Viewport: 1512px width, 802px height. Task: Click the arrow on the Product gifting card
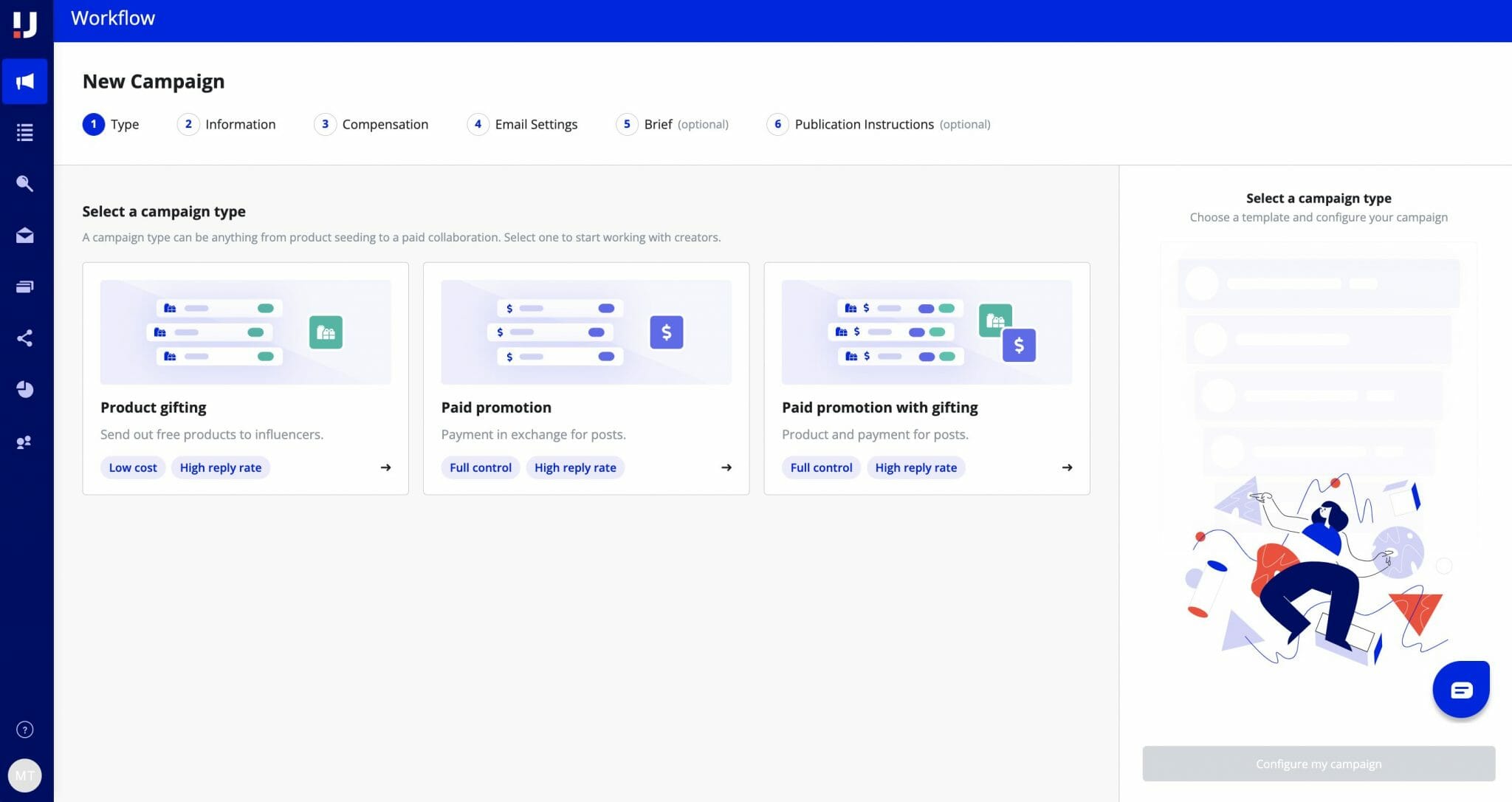click(x=385, y=467)
